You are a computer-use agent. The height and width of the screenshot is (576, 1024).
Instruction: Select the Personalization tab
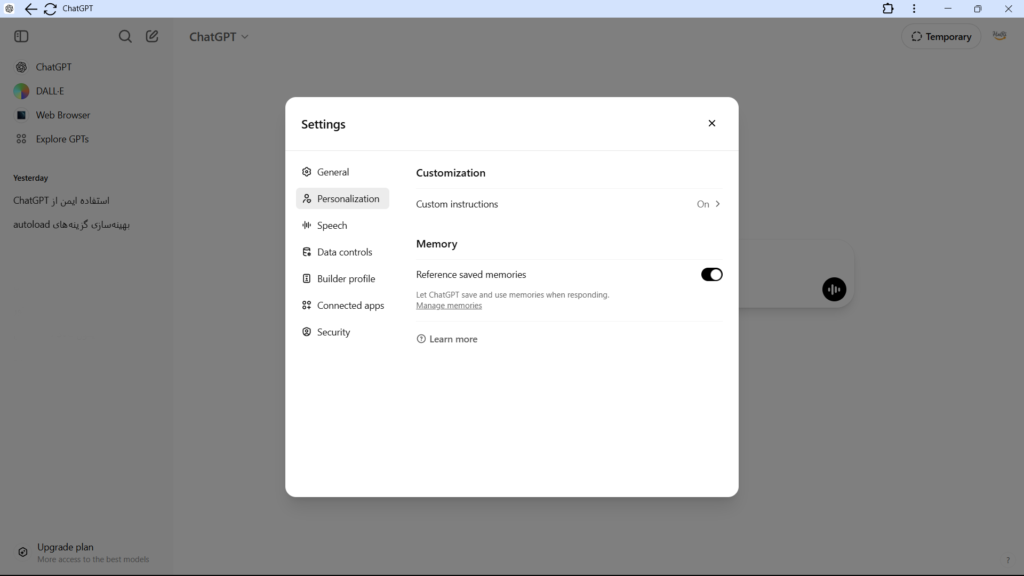(x=342, y=199)
